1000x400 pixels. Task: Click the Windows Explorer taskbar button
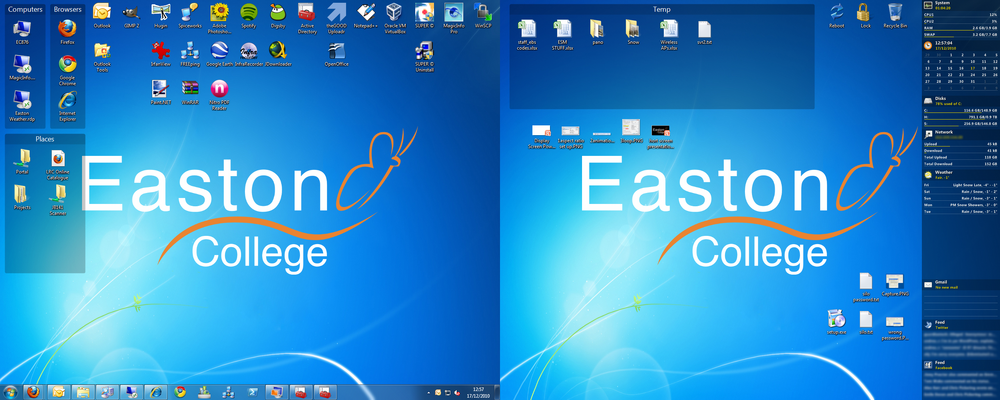point(82,392)
